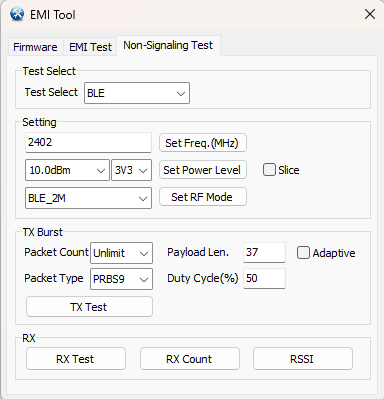Close the EMI Tool window
The height and width of the screenshot is (399, 384).
pyautogui.click(x=370, y=14)
